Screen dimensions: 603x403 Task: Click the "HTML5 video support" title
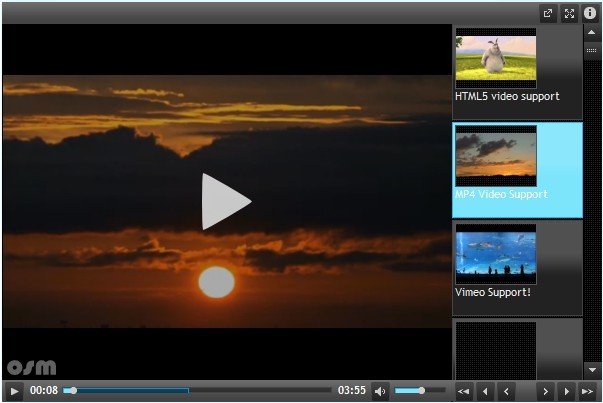click(x=507, y=96)
